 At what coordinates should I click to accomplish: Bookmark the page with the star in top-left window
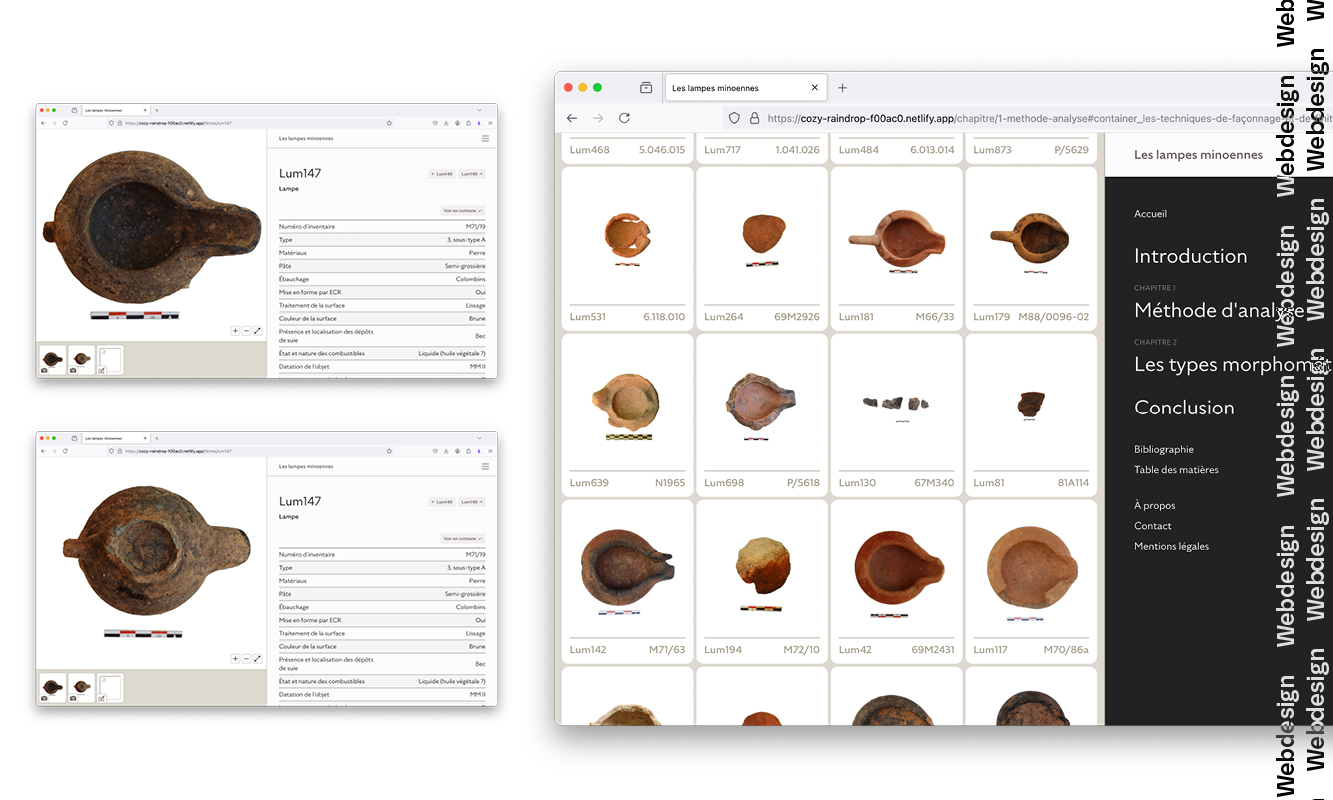point(389,123)
